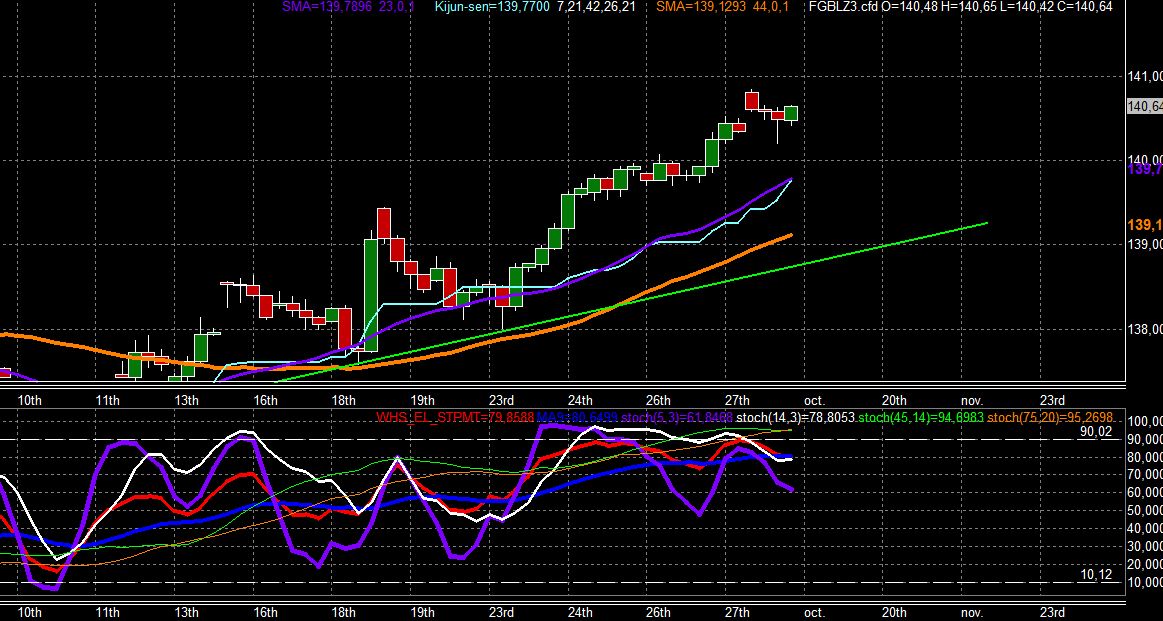Click the 140,00 price axis label
This screenshot has height=621, width=1163.
[1144, 160]
